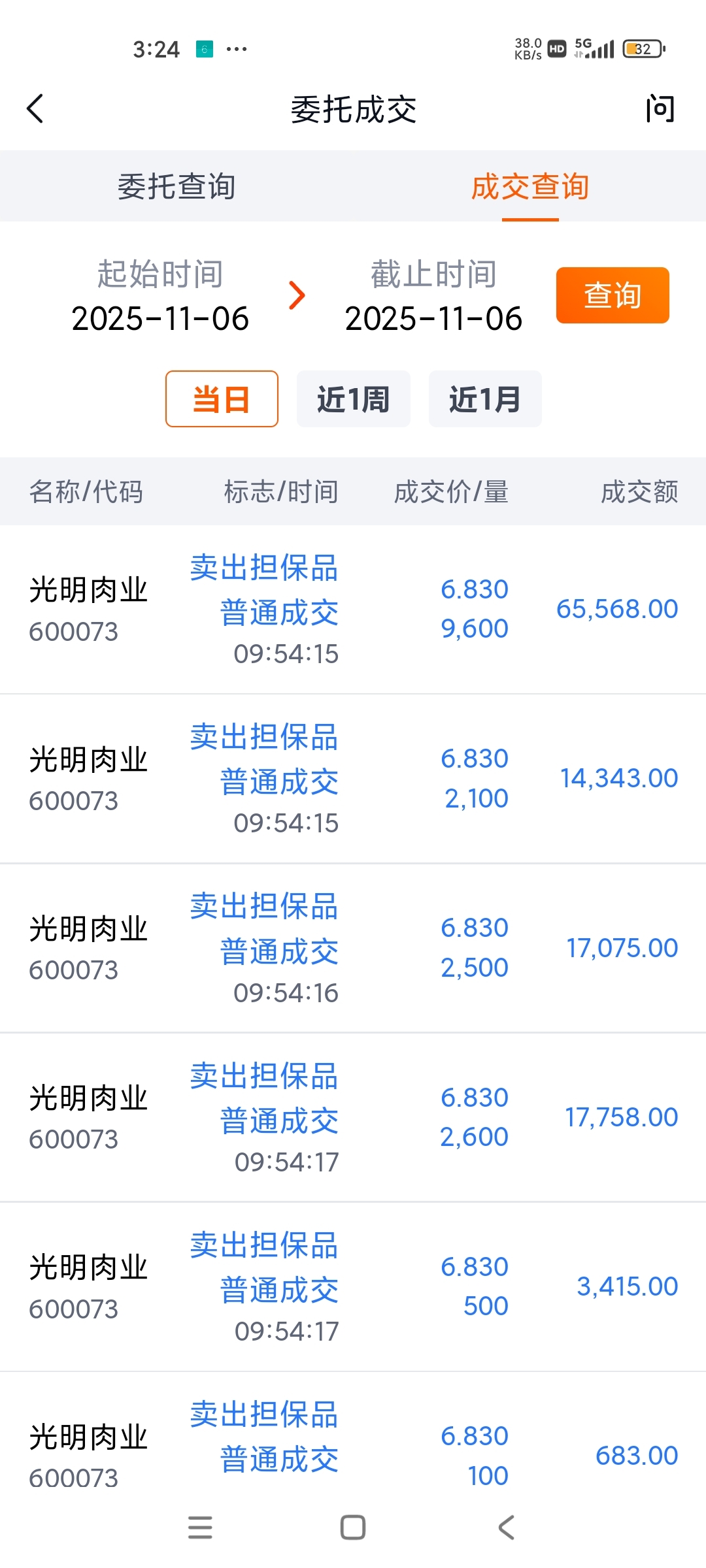
Task: Open 起始时间 start date picker
Action: pyautogui.click(x=160, y=296)
